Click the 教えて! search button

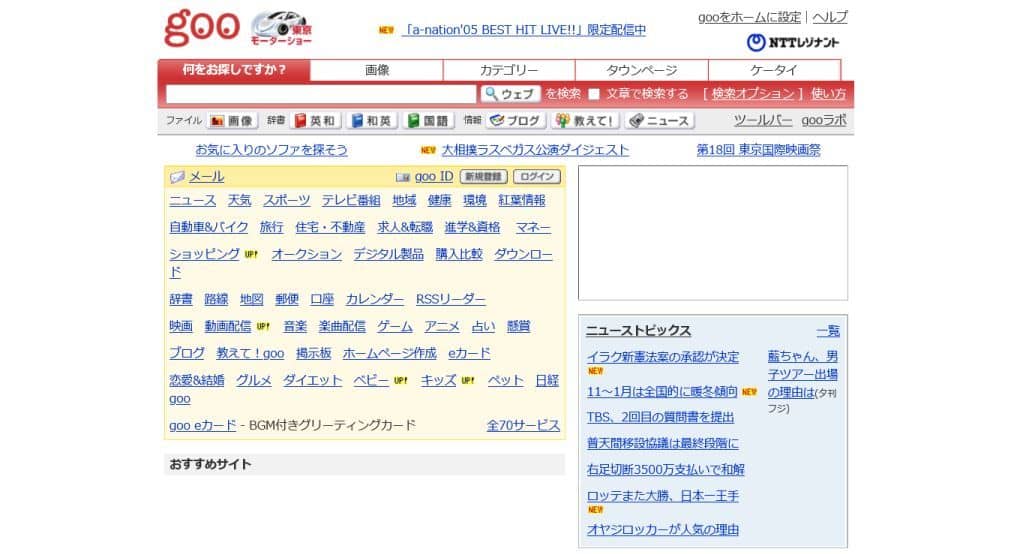click(x=587, y=121)
